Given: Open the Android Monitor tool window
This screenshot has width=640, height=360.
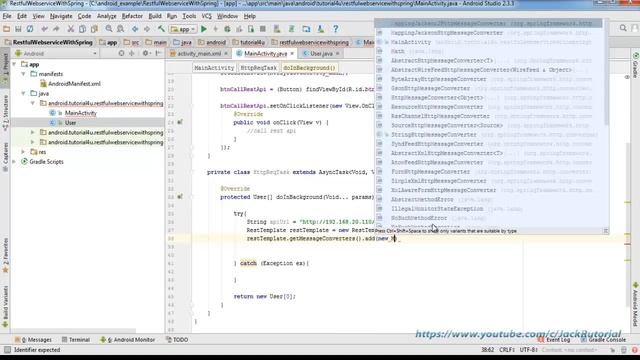Looking at the screenshot, I should pos(127,340).
